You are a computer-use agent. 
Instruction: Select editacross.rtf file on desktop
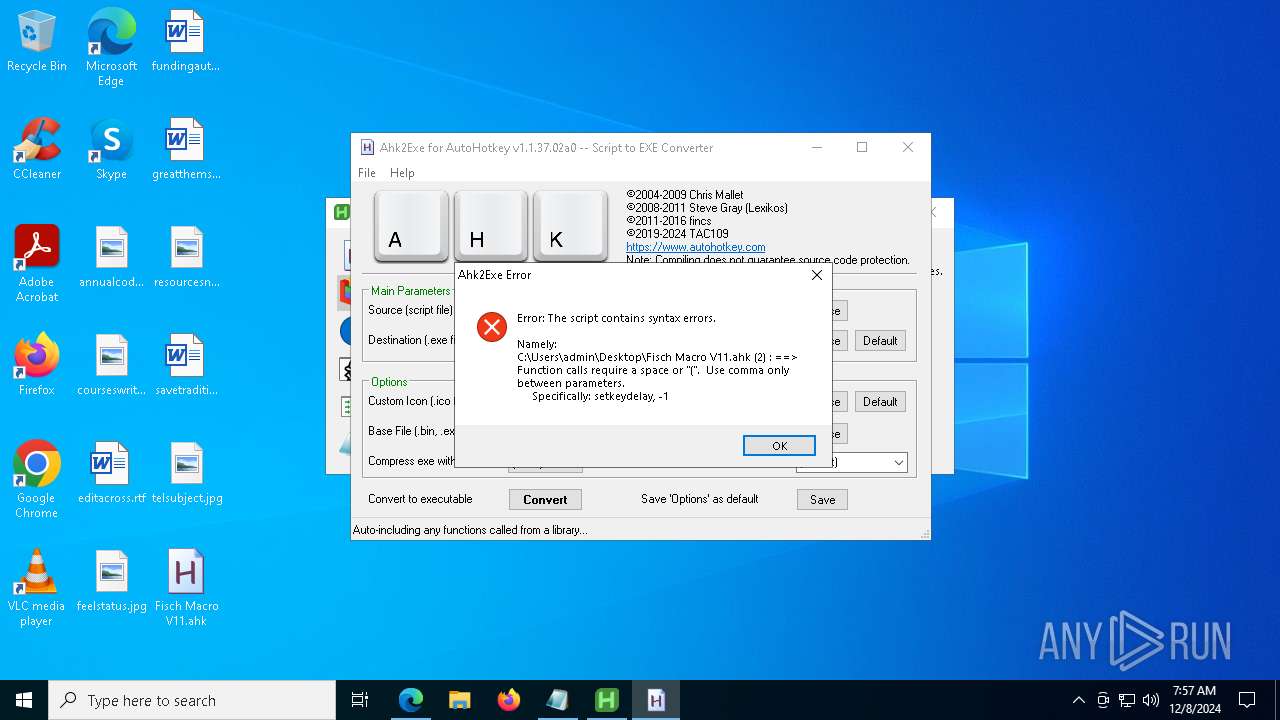click(x=111, y=474)
